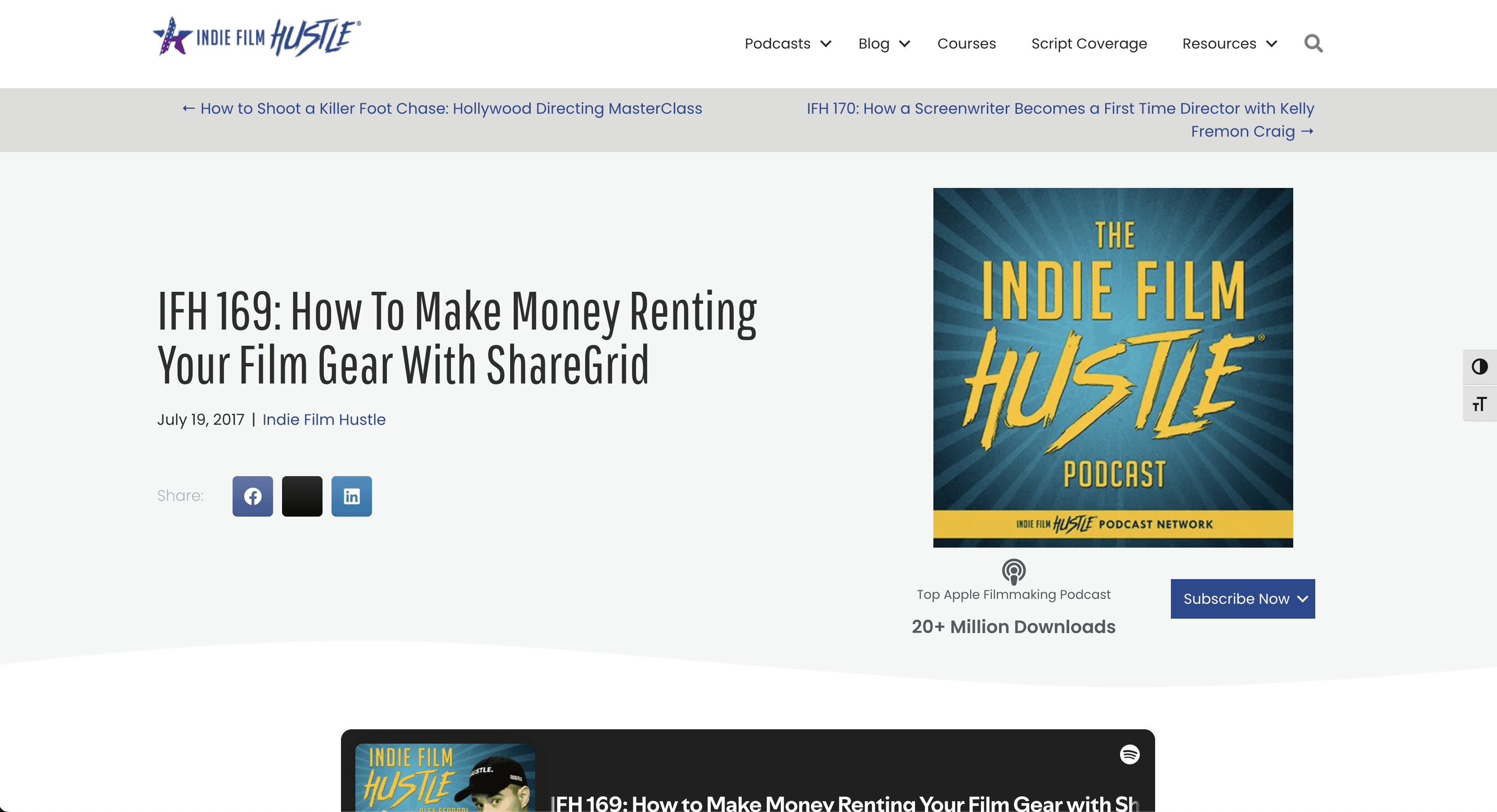Open the Courses menu item

click(x=966, y=44)
